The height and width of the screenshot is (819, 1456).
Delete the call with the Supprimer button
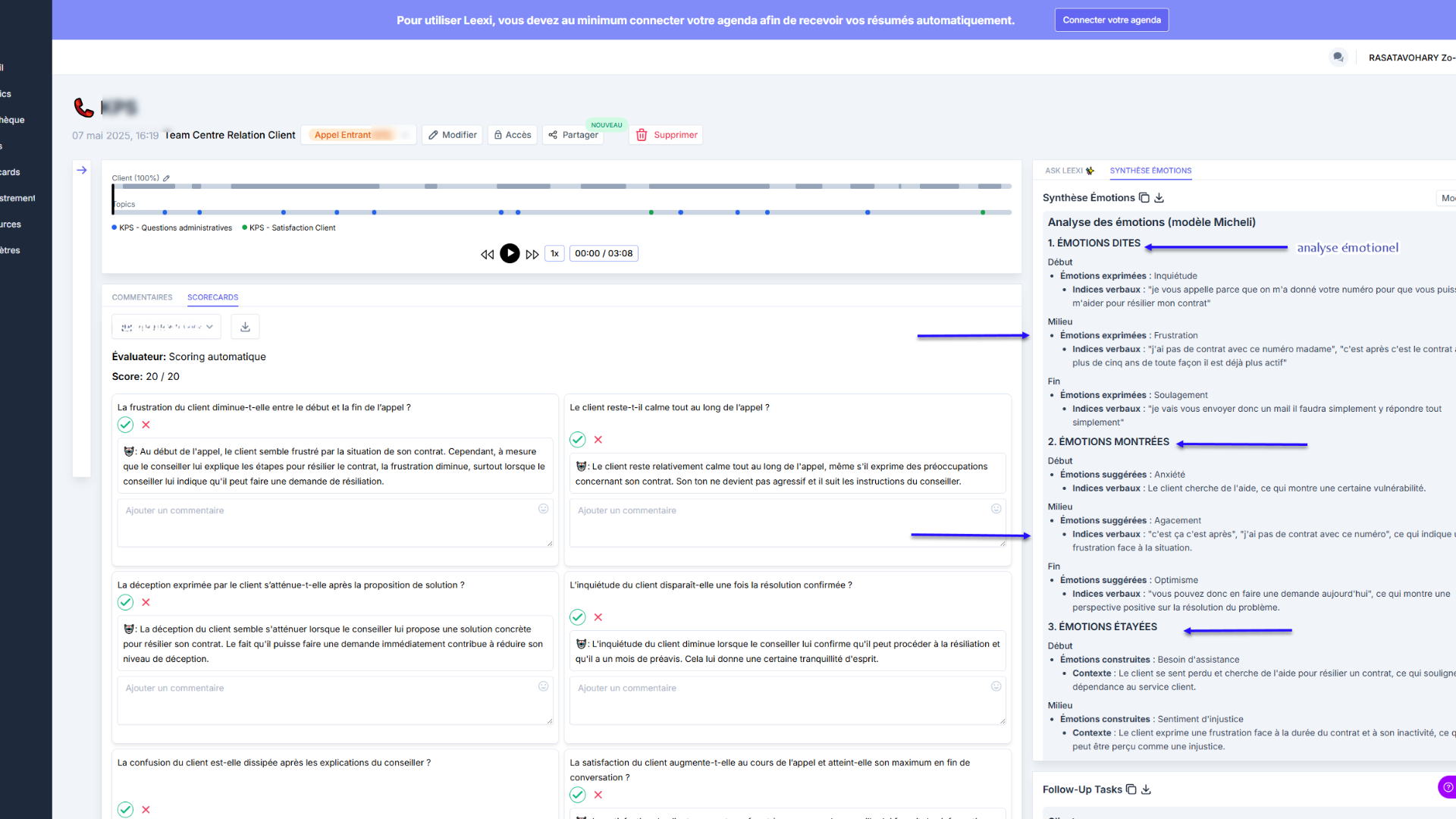click(666, 134)
